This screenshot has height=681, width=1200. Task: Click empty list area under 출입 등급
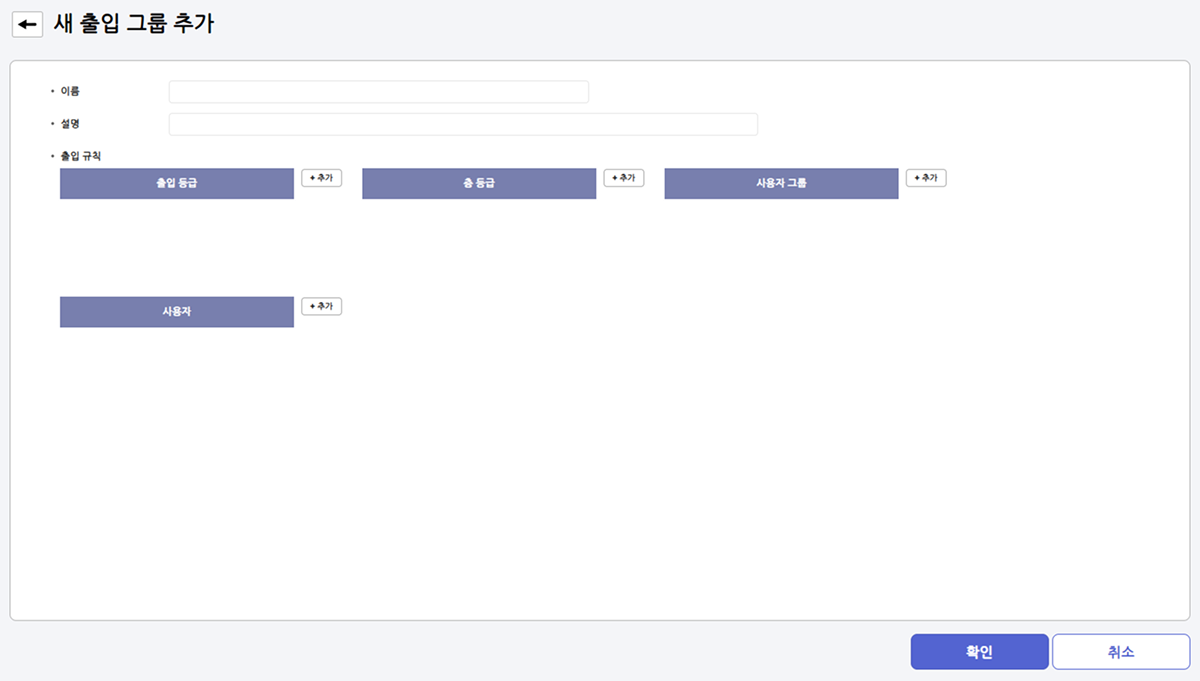coord(177,240)
